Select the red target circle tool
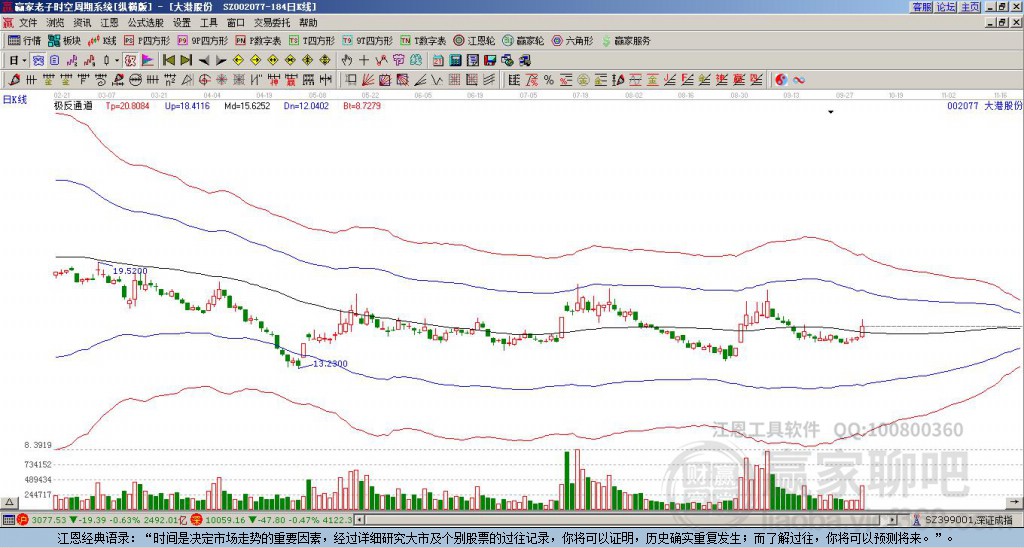This screenshot has width=1024, height=548. click(x=204, y=80)
